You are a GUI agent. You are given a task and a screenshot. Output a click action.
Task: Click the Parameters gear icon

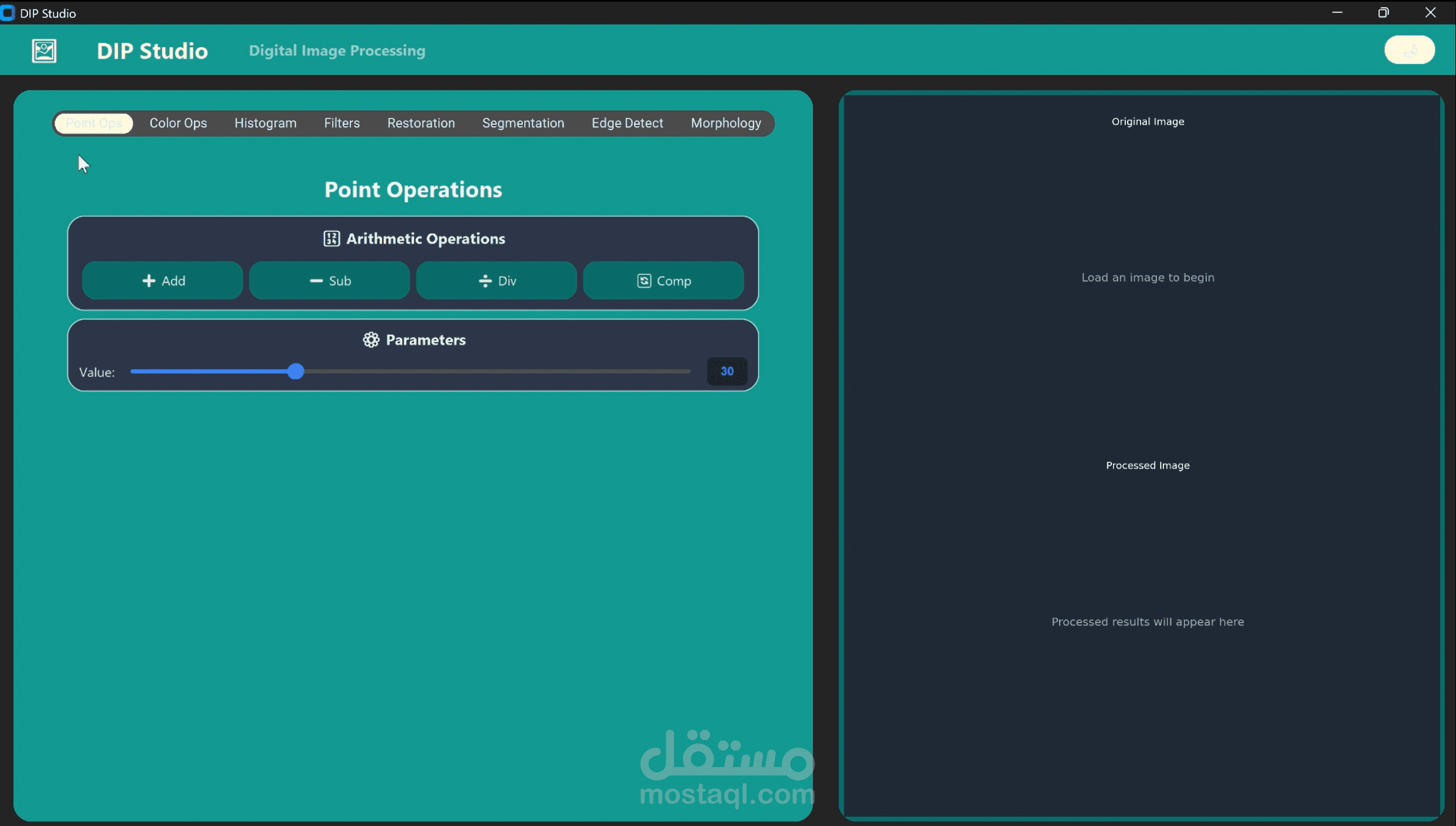tap(371, 340)
